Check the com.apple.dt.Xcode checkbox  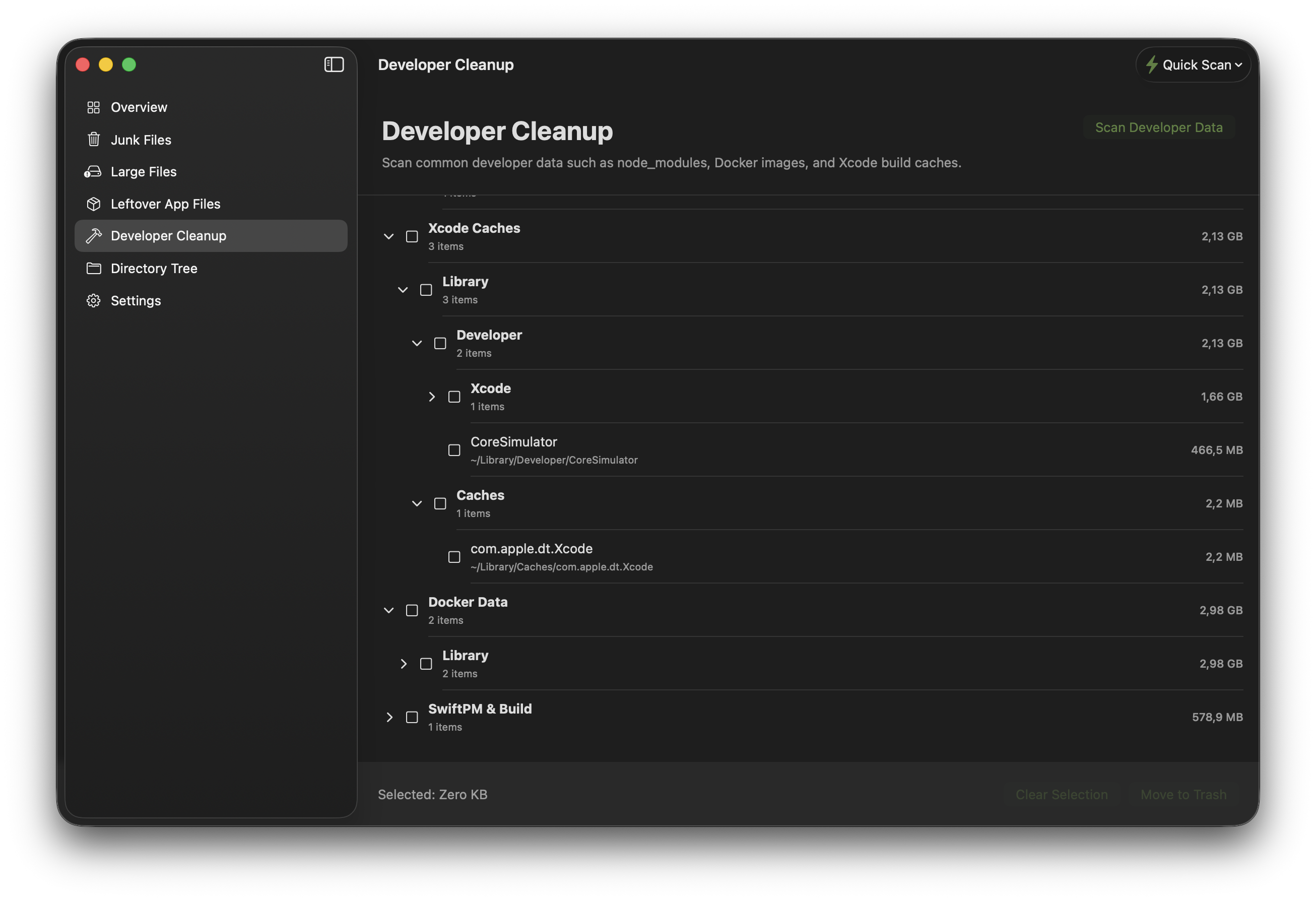(454, 557)
